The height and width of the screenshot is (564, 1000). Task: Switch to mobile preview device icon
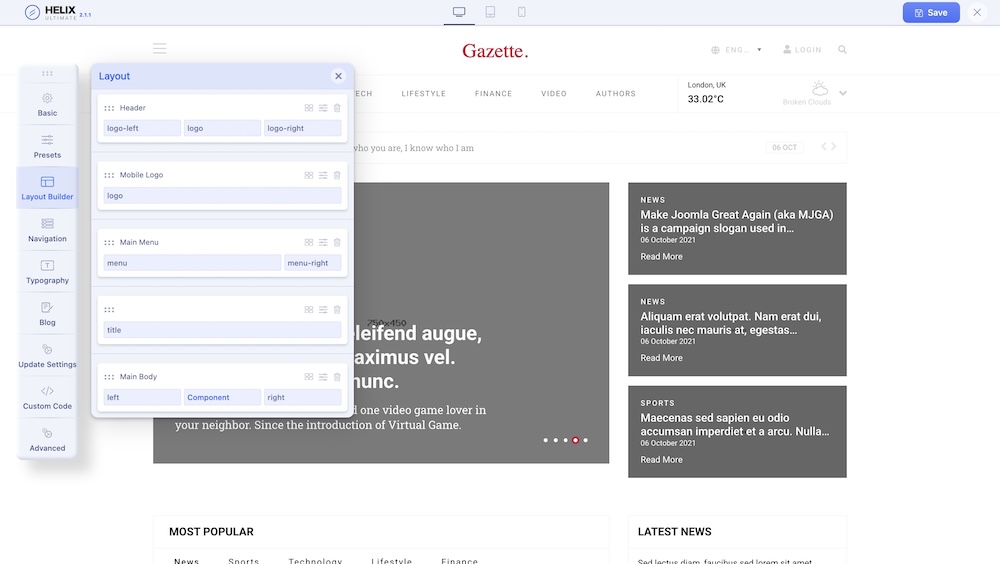(x=521, y=12)
